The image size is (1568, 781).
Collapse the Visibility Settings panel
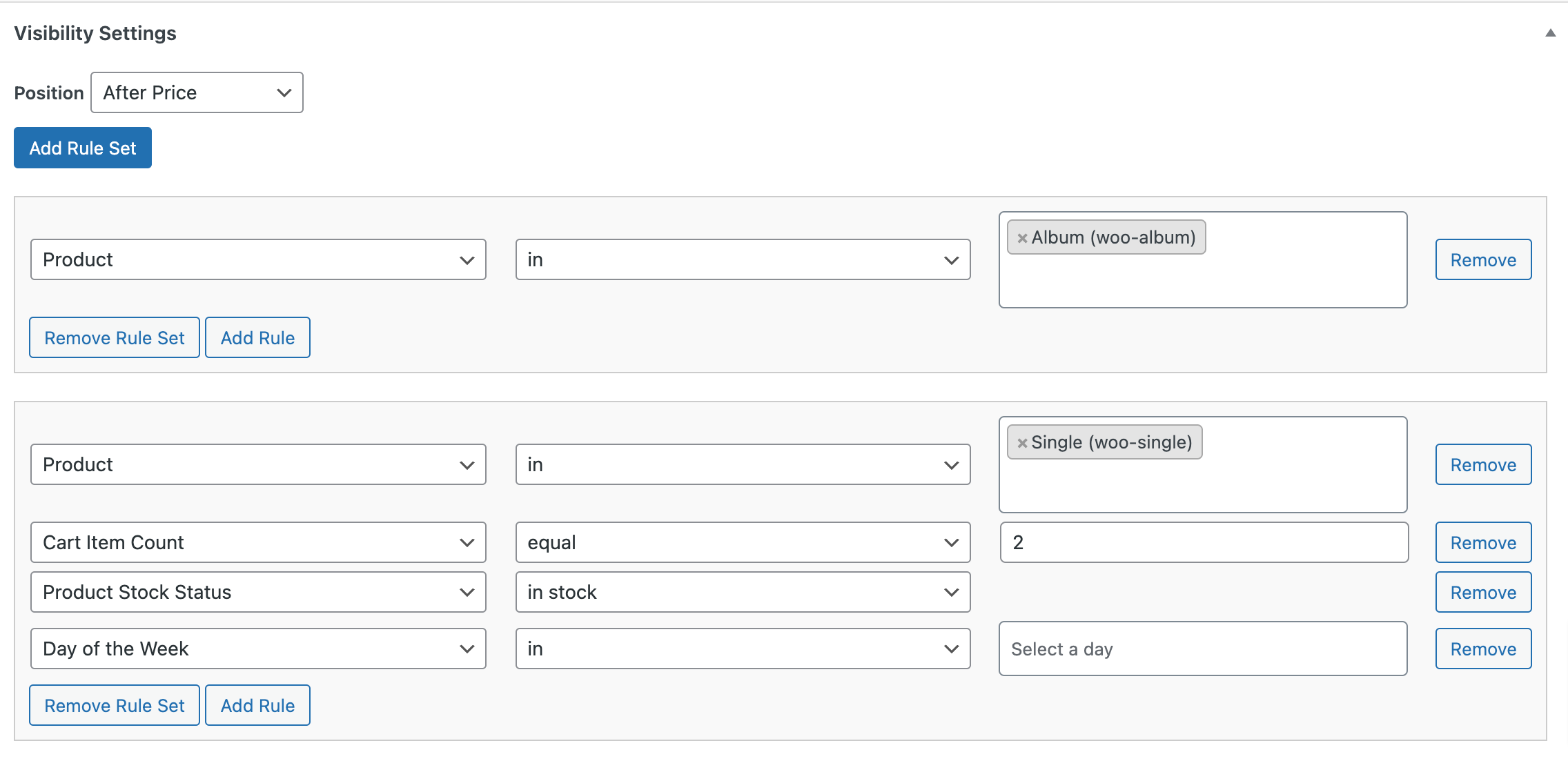(x=1551, y=32)
